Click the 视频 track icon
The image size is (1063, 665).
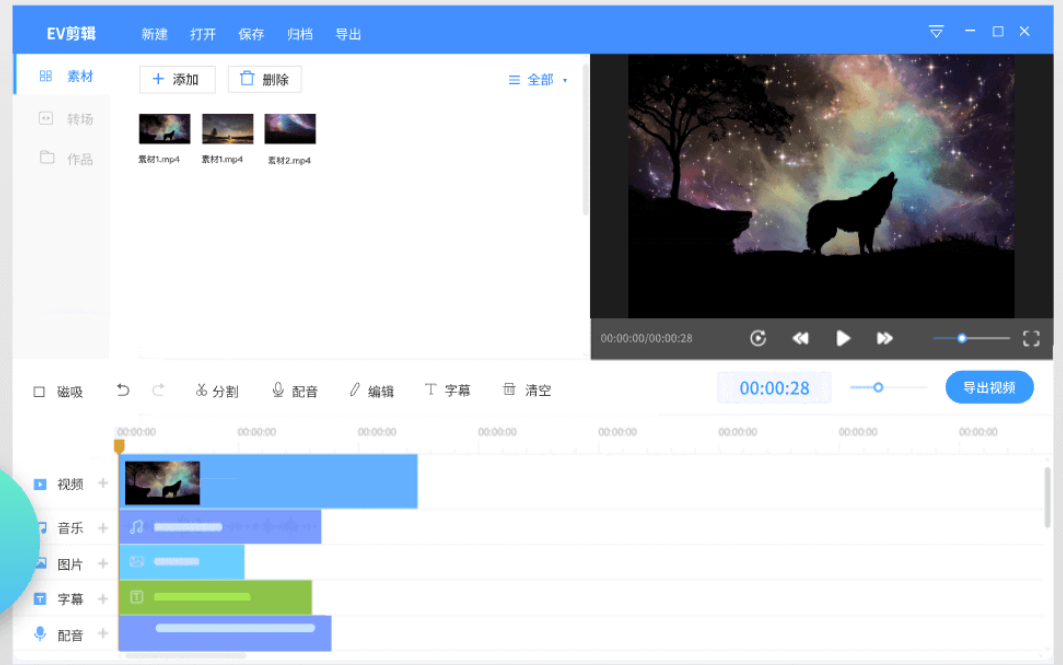40,484
